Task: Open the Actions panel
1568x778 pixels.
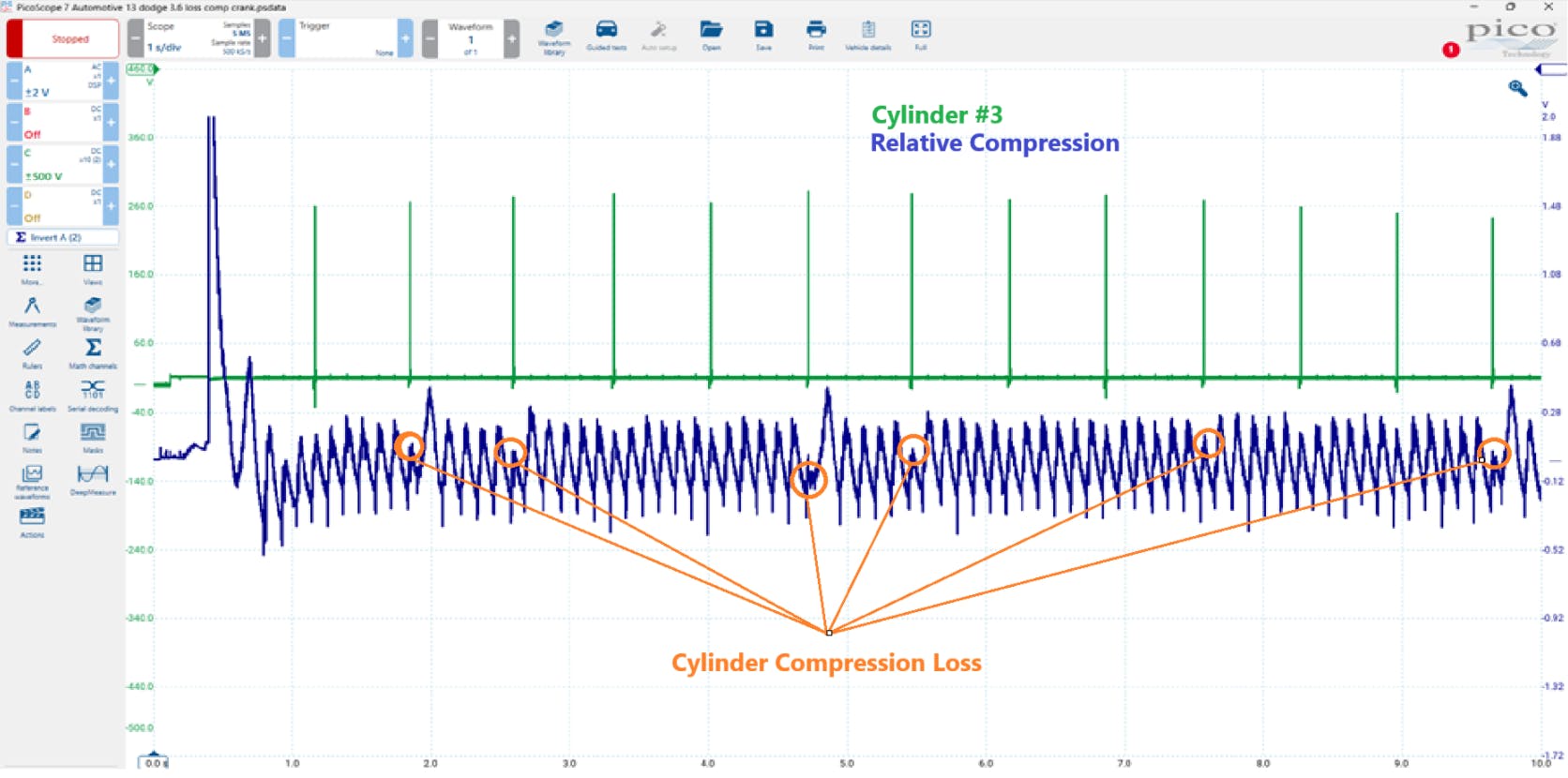Action: 32,522
